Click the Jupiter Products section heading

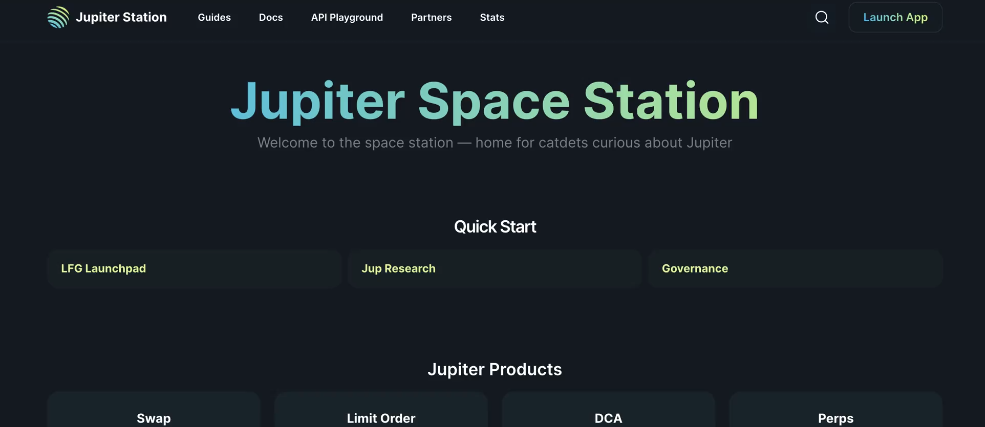(x=494, y=369)
